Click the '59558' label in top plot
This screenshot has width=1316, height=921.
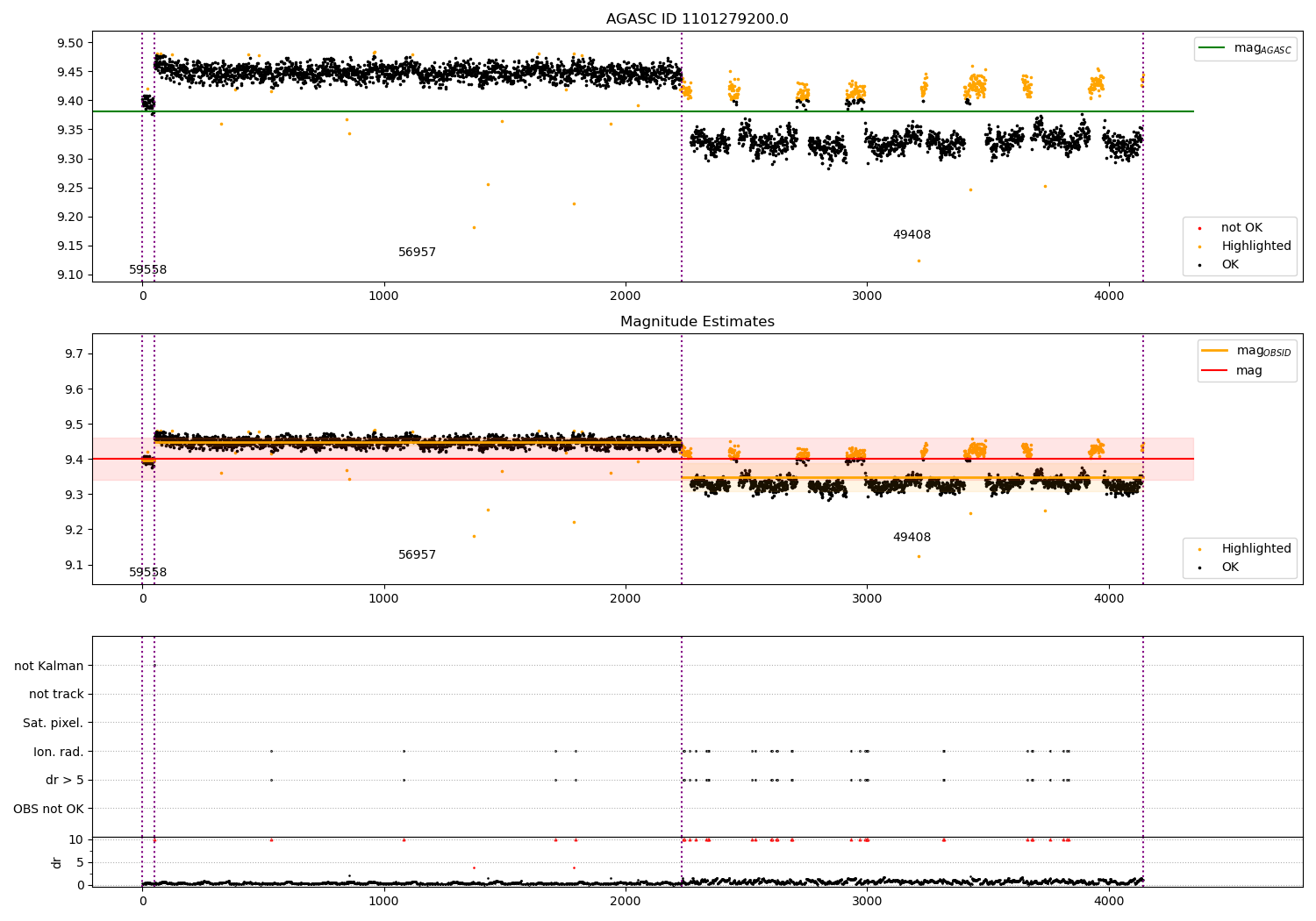147,270
